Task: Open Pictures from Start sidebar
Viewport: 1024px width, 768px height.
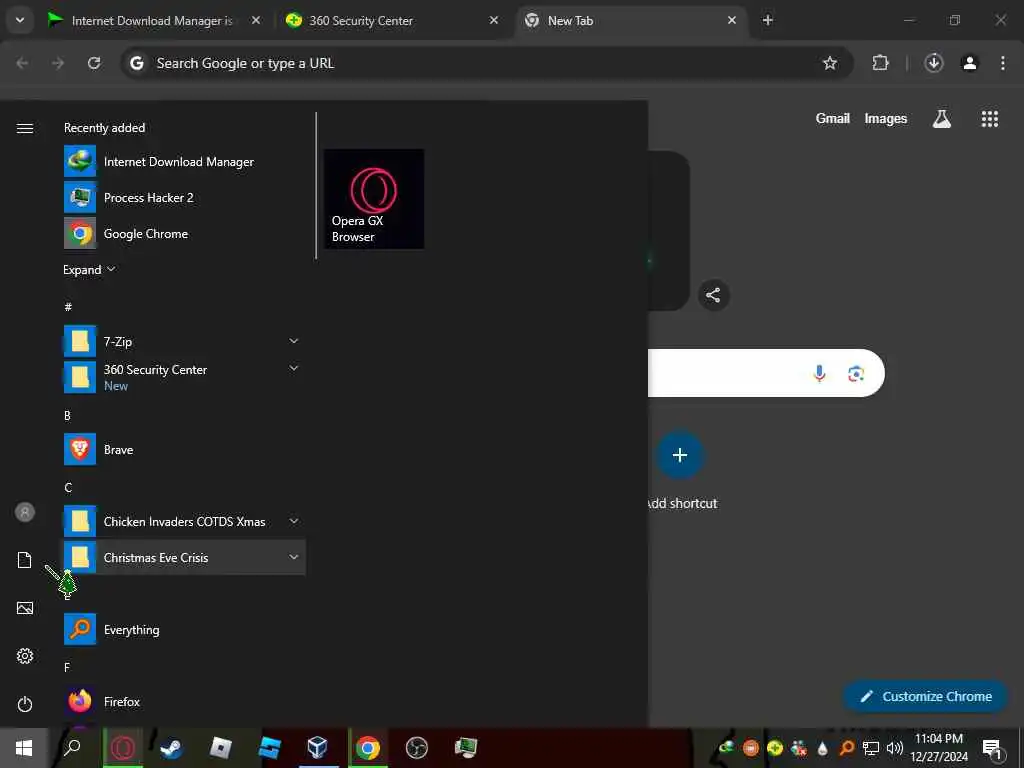Action: coord(25,608)
